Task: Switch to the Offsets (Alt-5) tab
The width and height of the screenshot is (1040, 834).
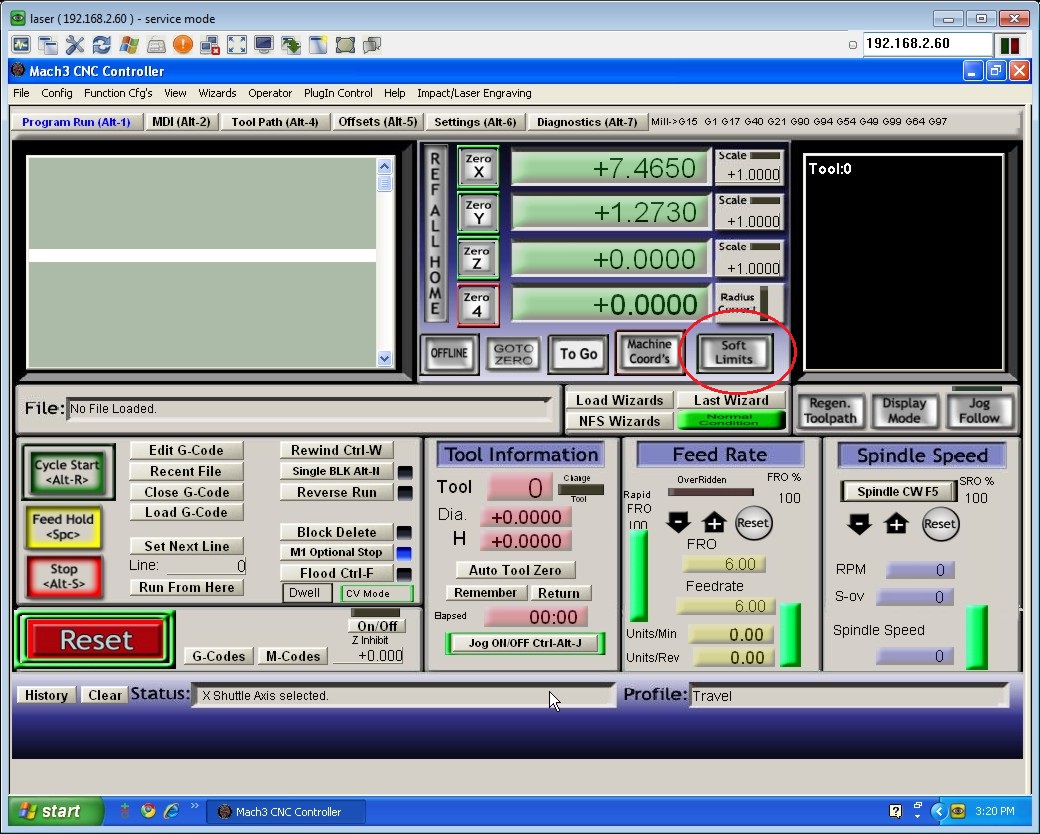Action: coord(377,121)
